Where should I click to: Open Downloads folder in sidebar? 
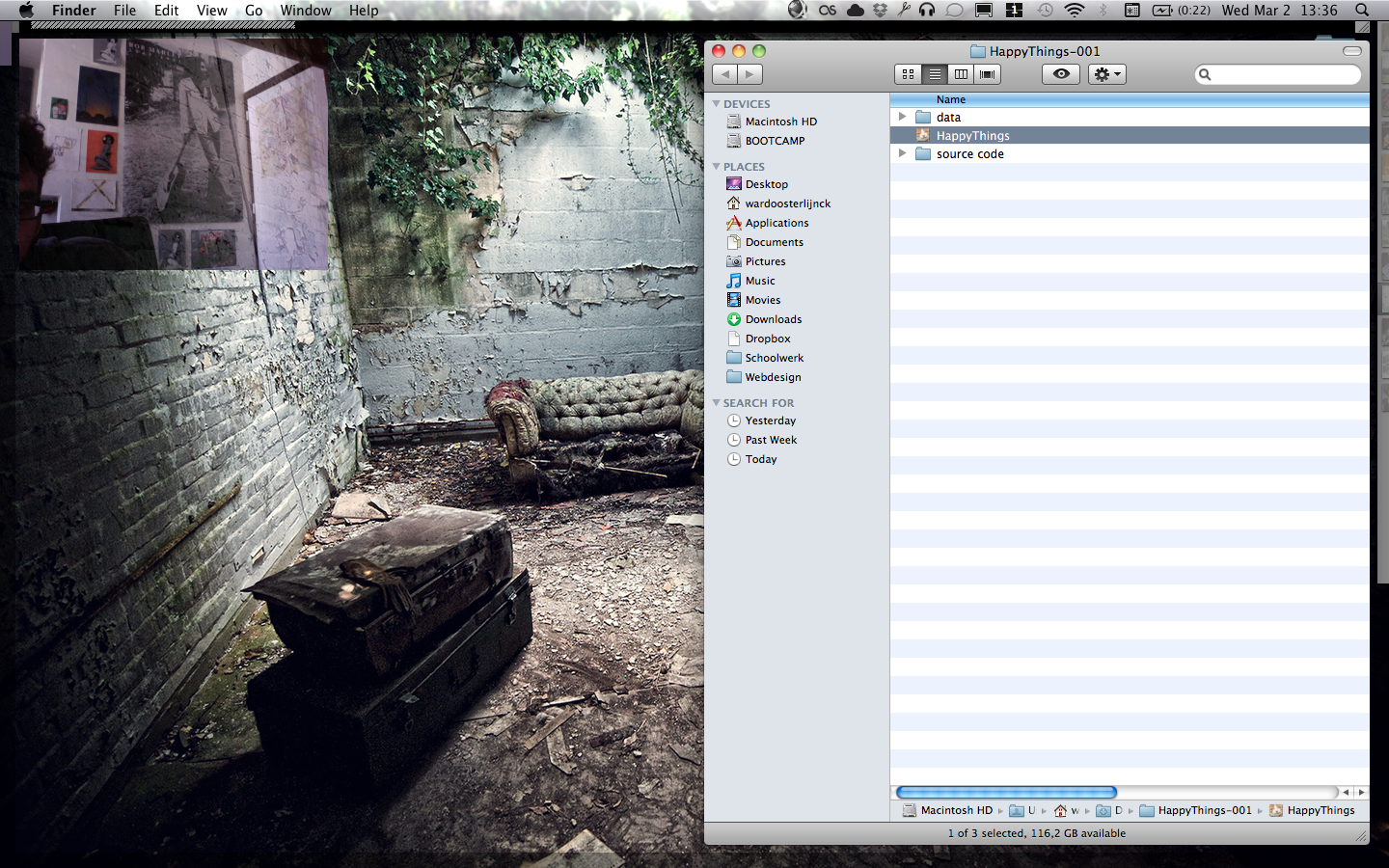pos(773,319)
